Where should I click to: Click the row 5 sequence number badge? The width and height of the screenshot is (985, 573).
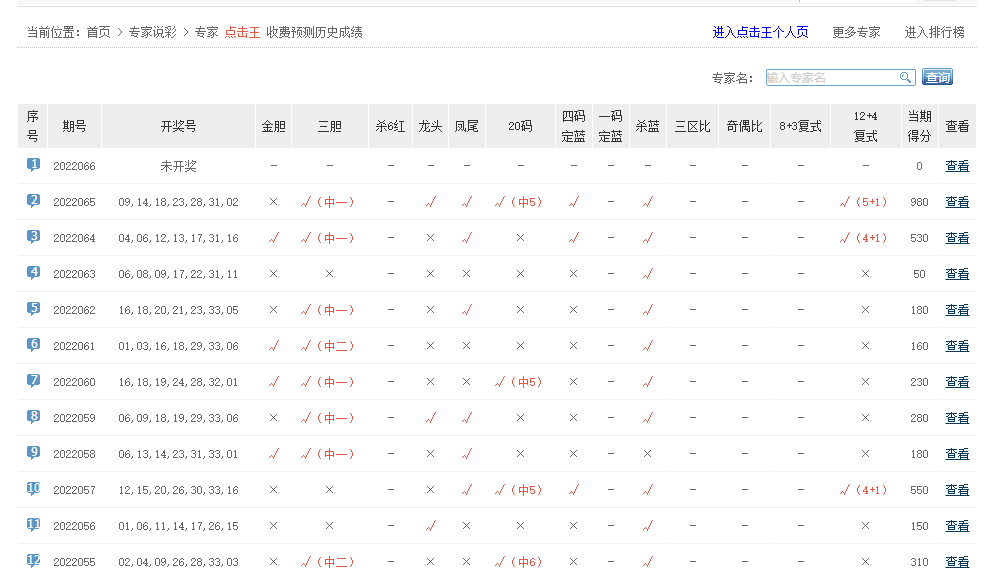pos(33,309)
